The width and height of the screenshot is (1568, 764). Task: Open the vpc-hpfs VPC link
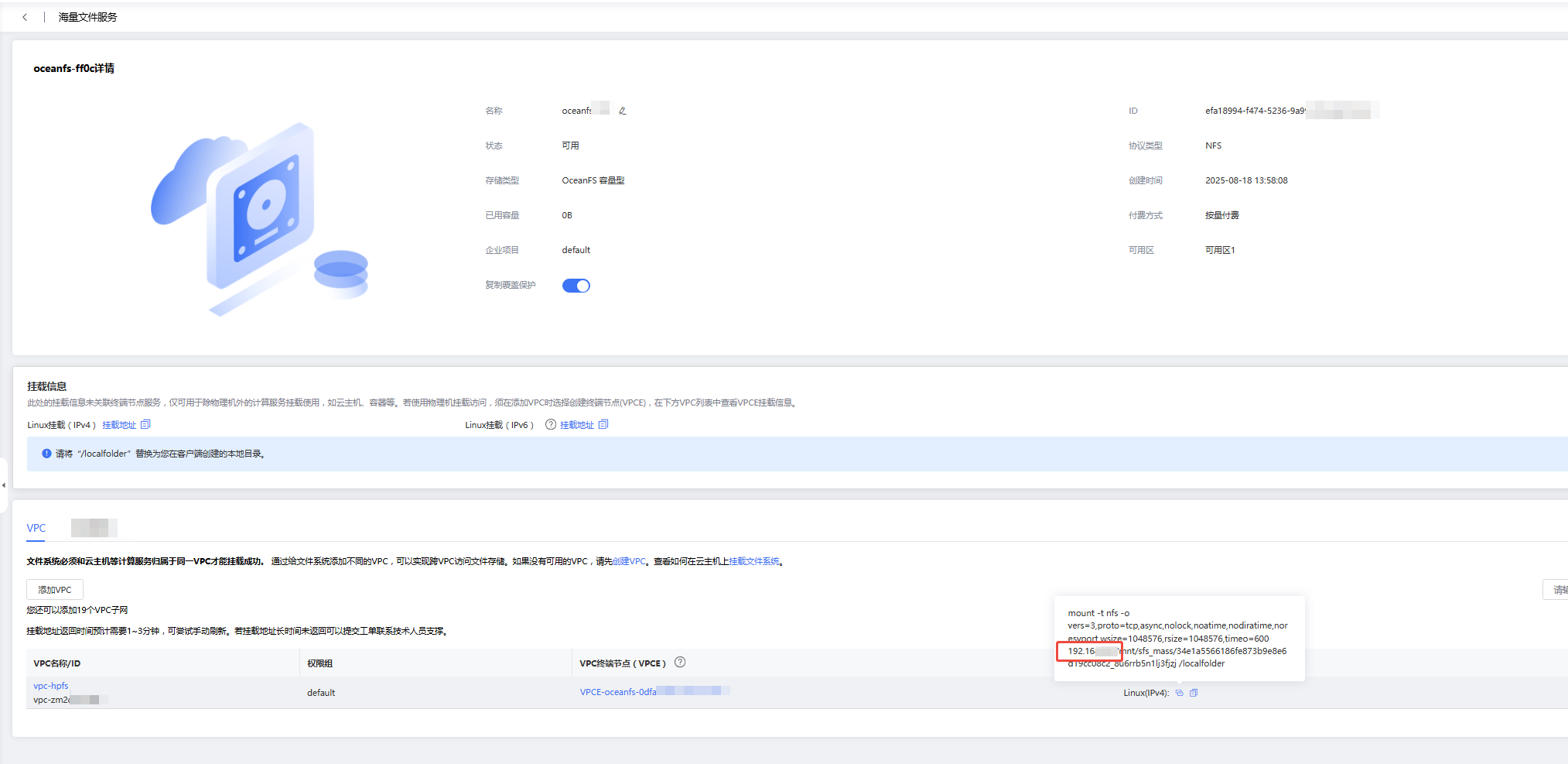pyautogui.click(x=51, y=686)
